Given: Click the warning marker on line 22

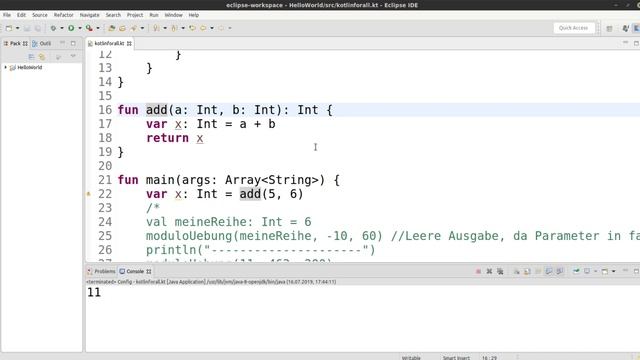Looking at the screenshot, I should click(x=88, y=194).
